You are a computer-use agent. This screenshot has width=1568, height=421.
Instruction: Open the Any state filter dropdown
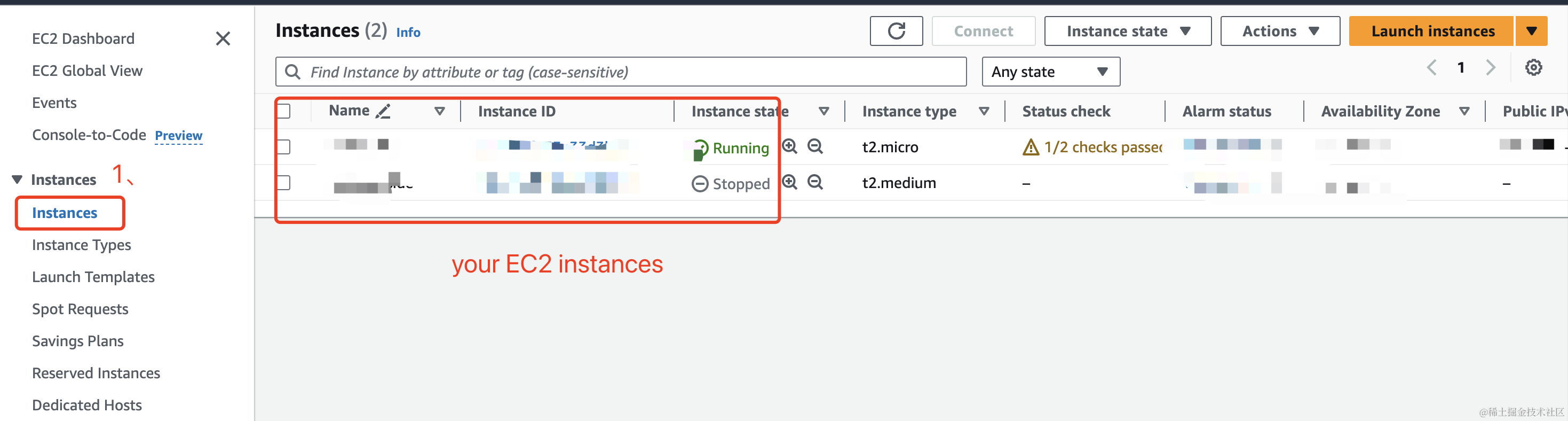1051,72
